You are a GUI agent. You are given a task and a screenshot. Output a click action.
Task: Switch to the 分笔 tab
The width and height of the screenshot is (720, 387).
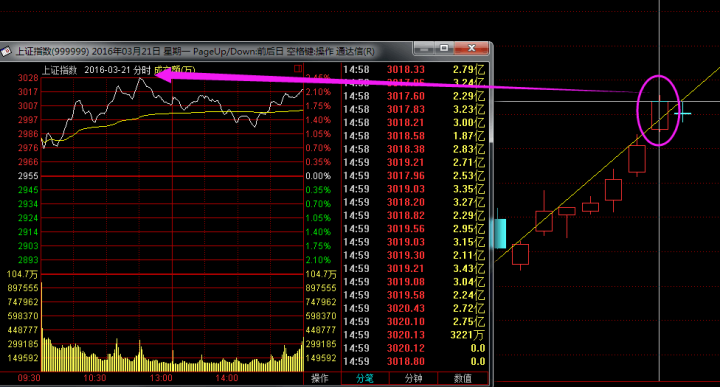pyautogui.click(x=365, y=378)
